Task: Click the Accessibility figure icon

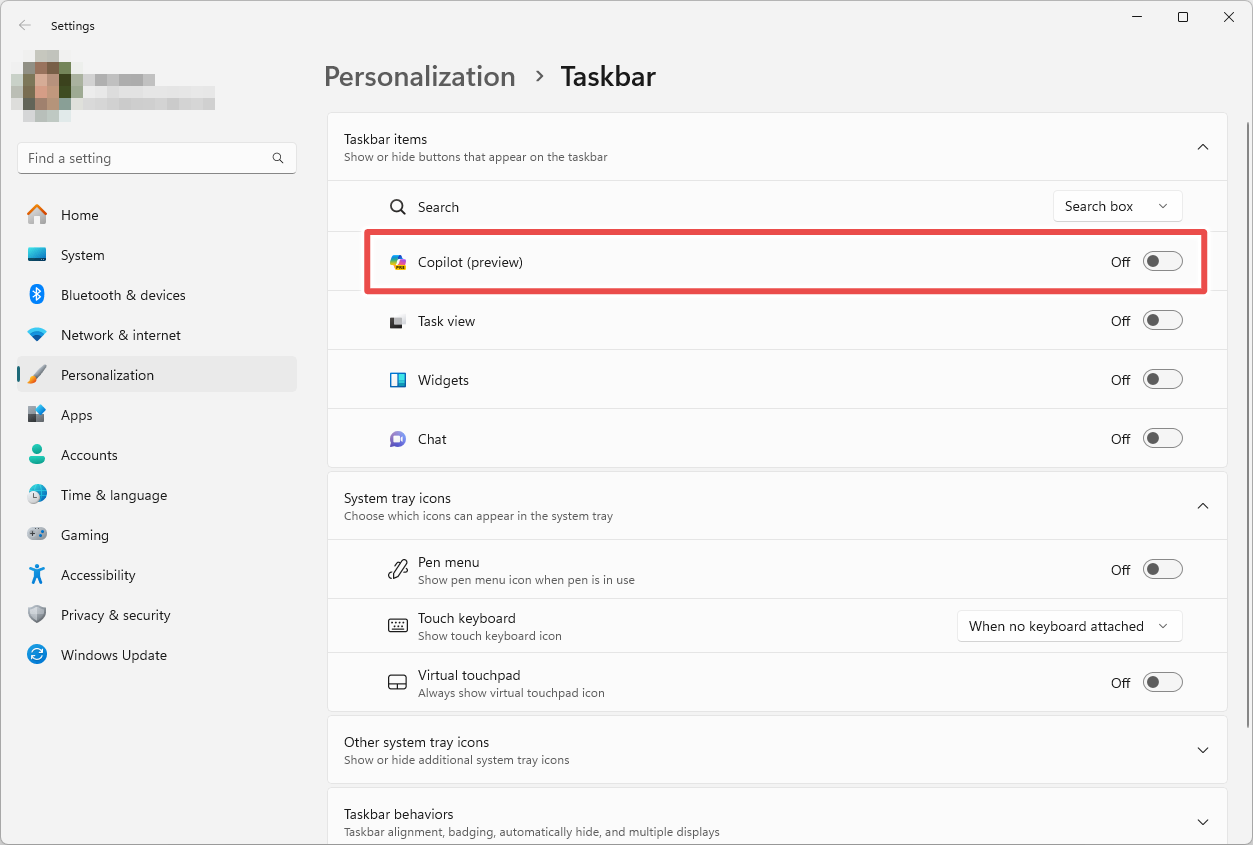Action: 37,575
